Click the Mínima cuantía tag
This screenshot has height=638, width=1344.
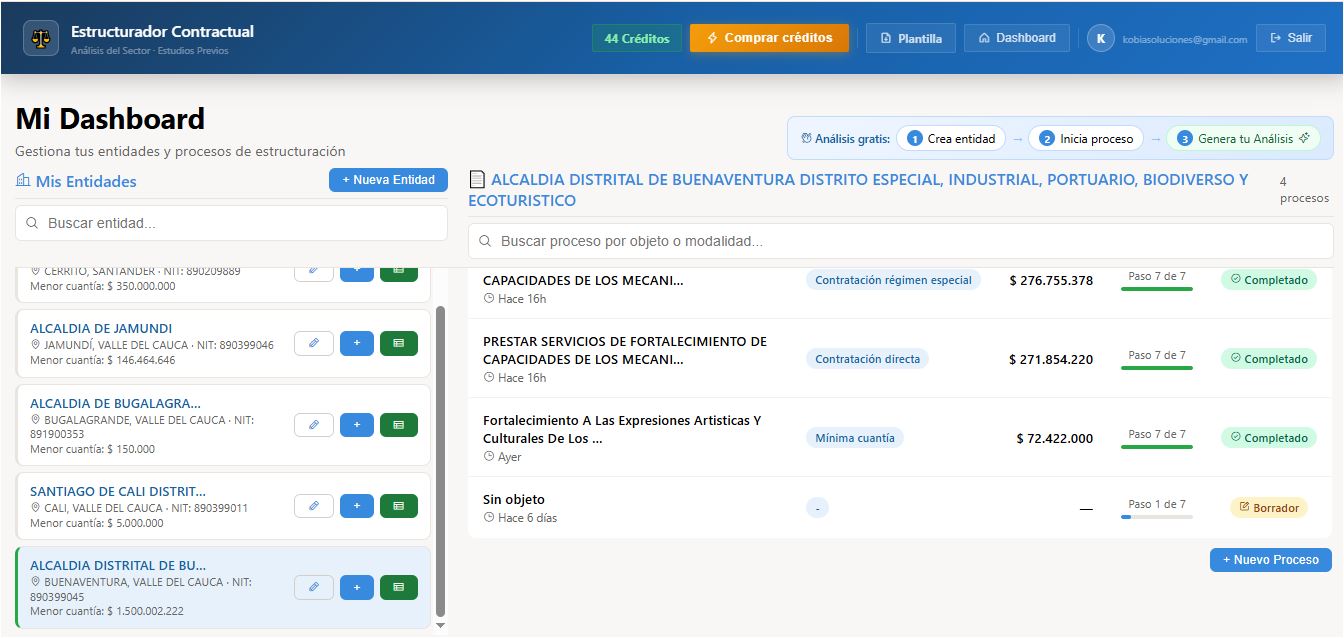click(x=855, y=437)
